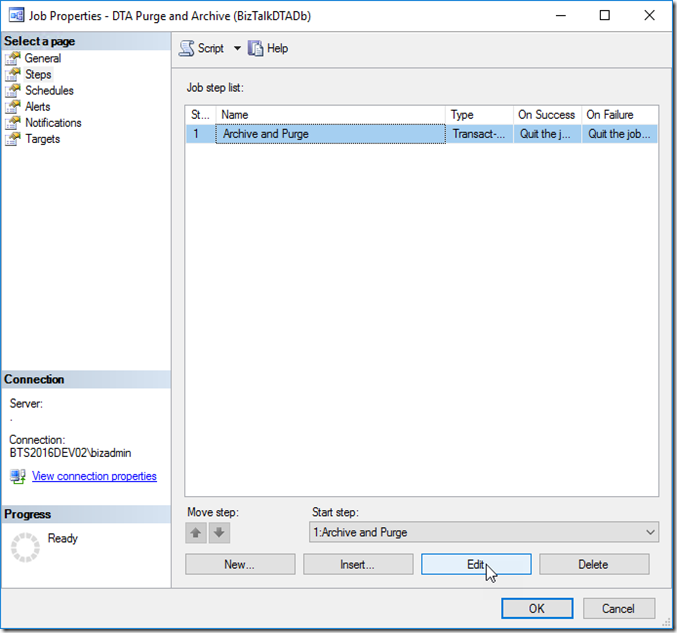The image size is (677, 633).
Task: Click the Ready progress spinner
Action: (x=25, y=548)
